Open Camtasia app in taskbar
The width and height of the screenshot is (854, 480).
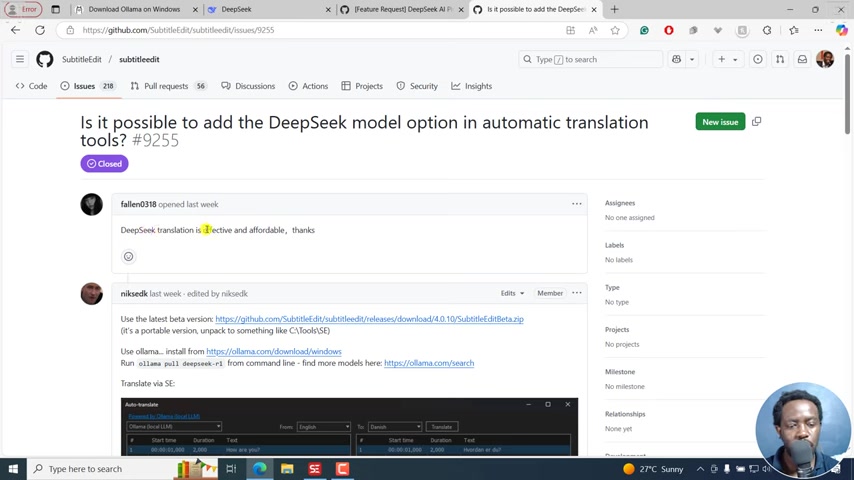tap(342, 469)
